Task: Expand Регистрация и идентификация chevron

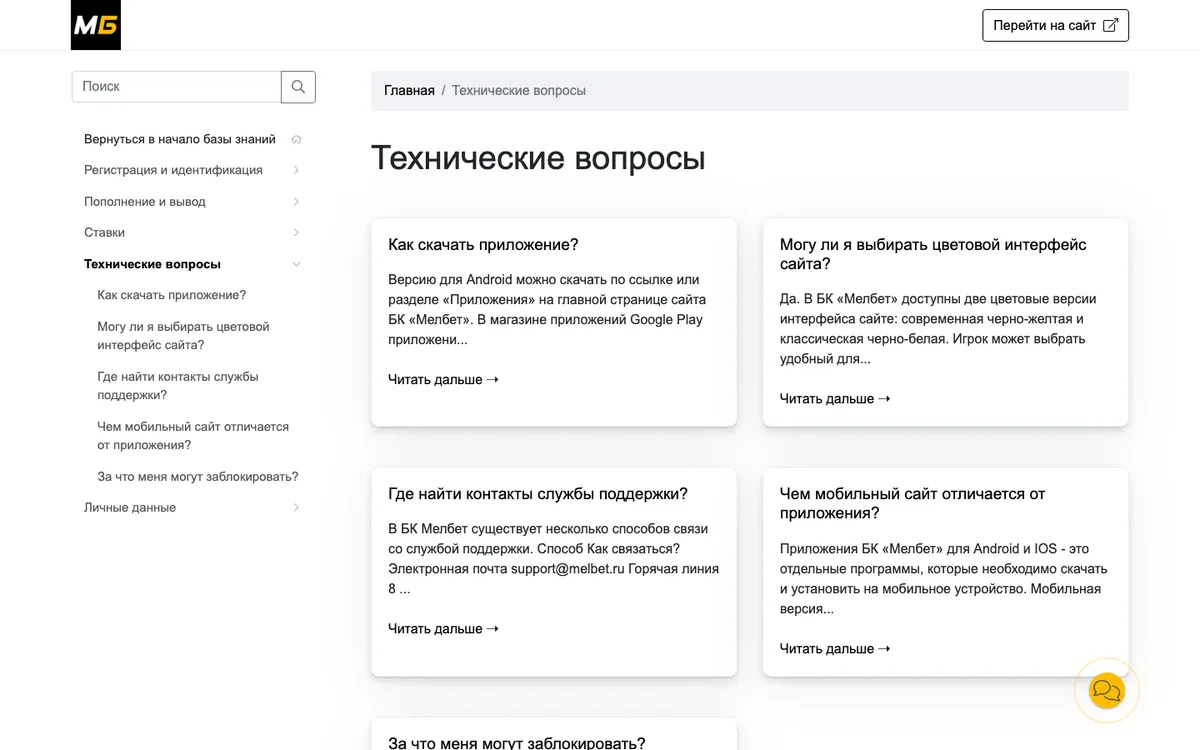Action: click(296, 170)
